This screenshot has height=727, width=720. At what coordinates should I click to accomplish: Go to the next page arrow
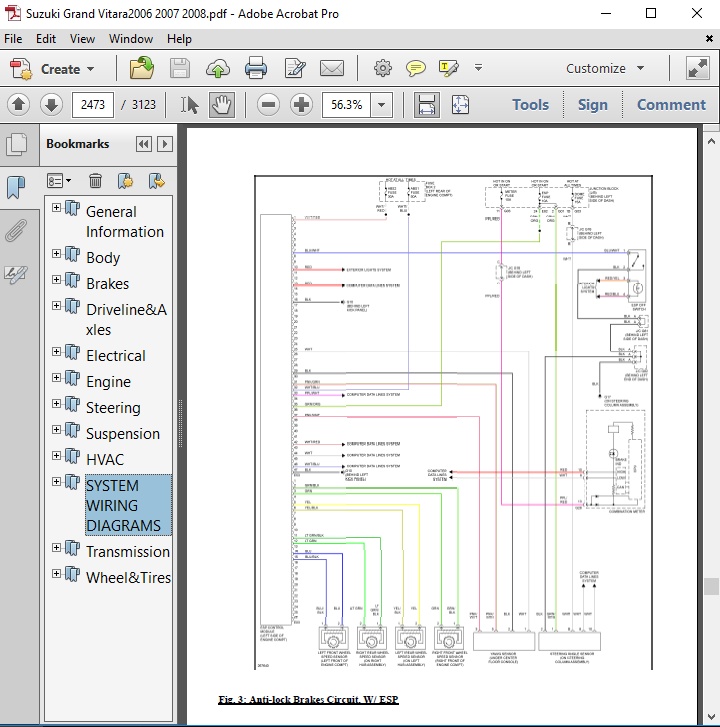coord(51,104)
